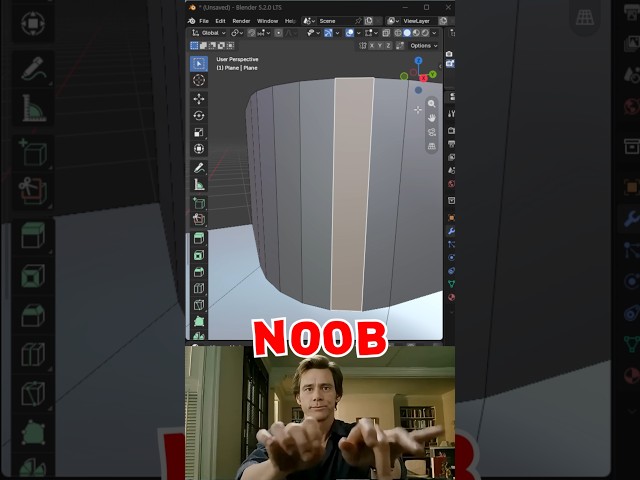Open the File menu
Image resolution: width=640 pixels, height=480 pixels.
[x=204, y=21]
